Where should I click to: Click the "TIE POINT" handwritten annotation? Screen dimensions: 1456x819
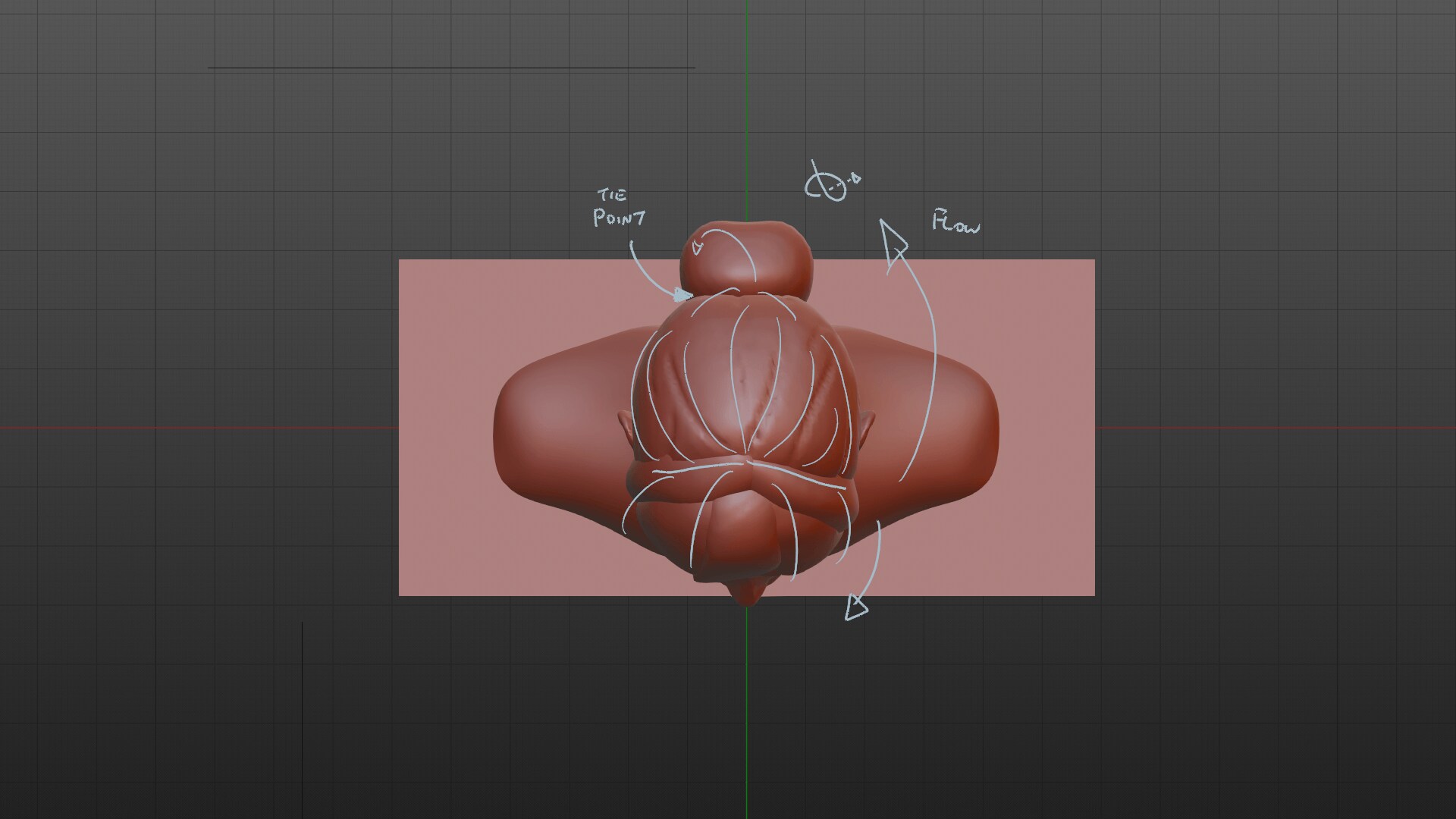point(620,209)
